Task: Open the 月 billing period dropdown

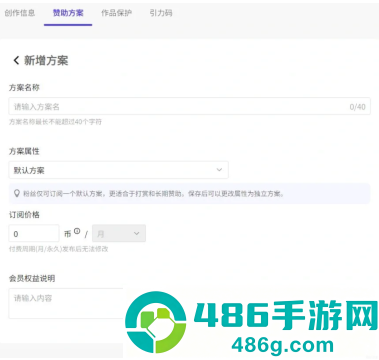Action: point(119,233)
